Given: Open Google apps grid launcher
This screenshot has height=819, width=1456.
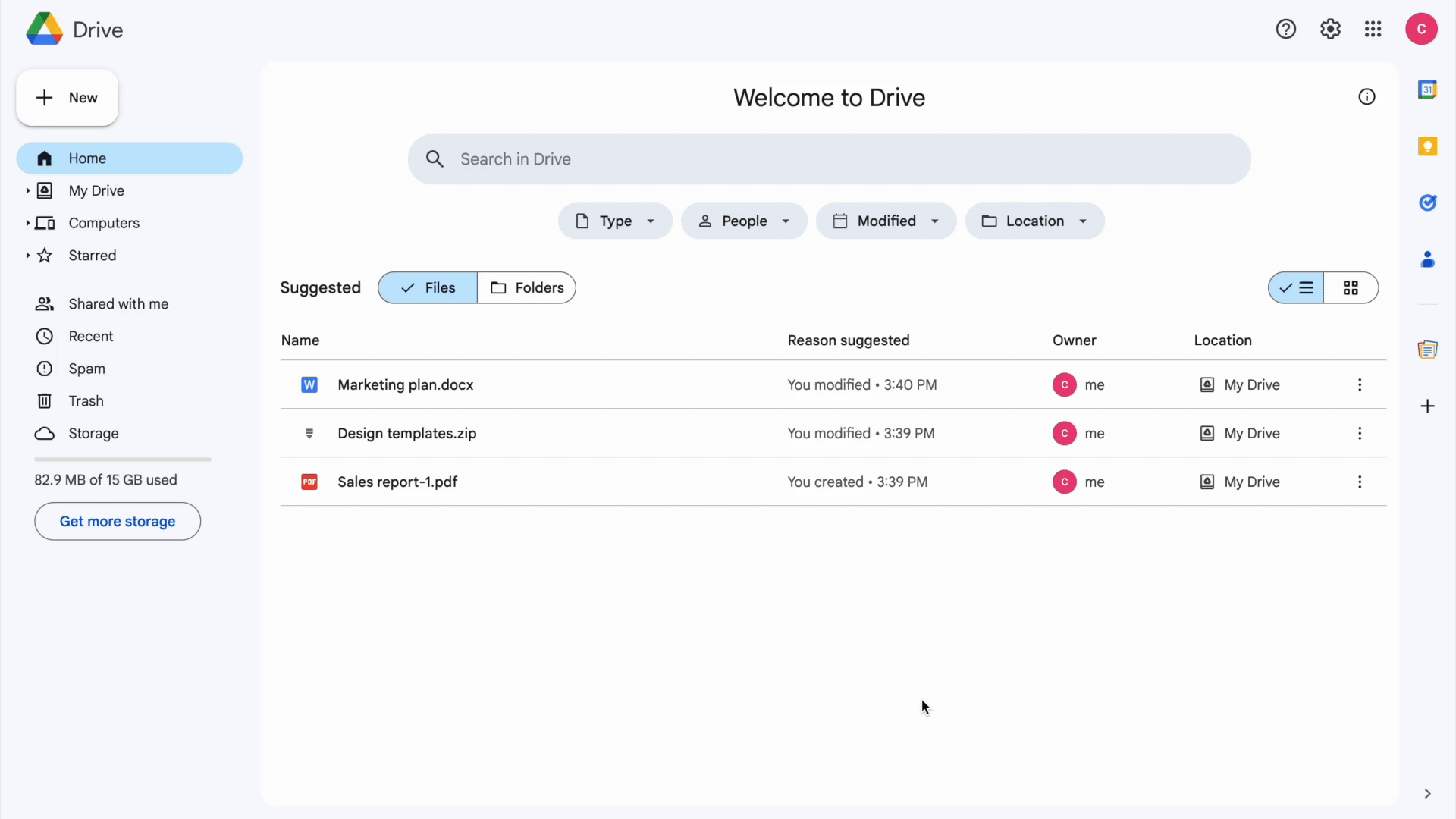Looking at the screenshot, I should coord(1373,29).
